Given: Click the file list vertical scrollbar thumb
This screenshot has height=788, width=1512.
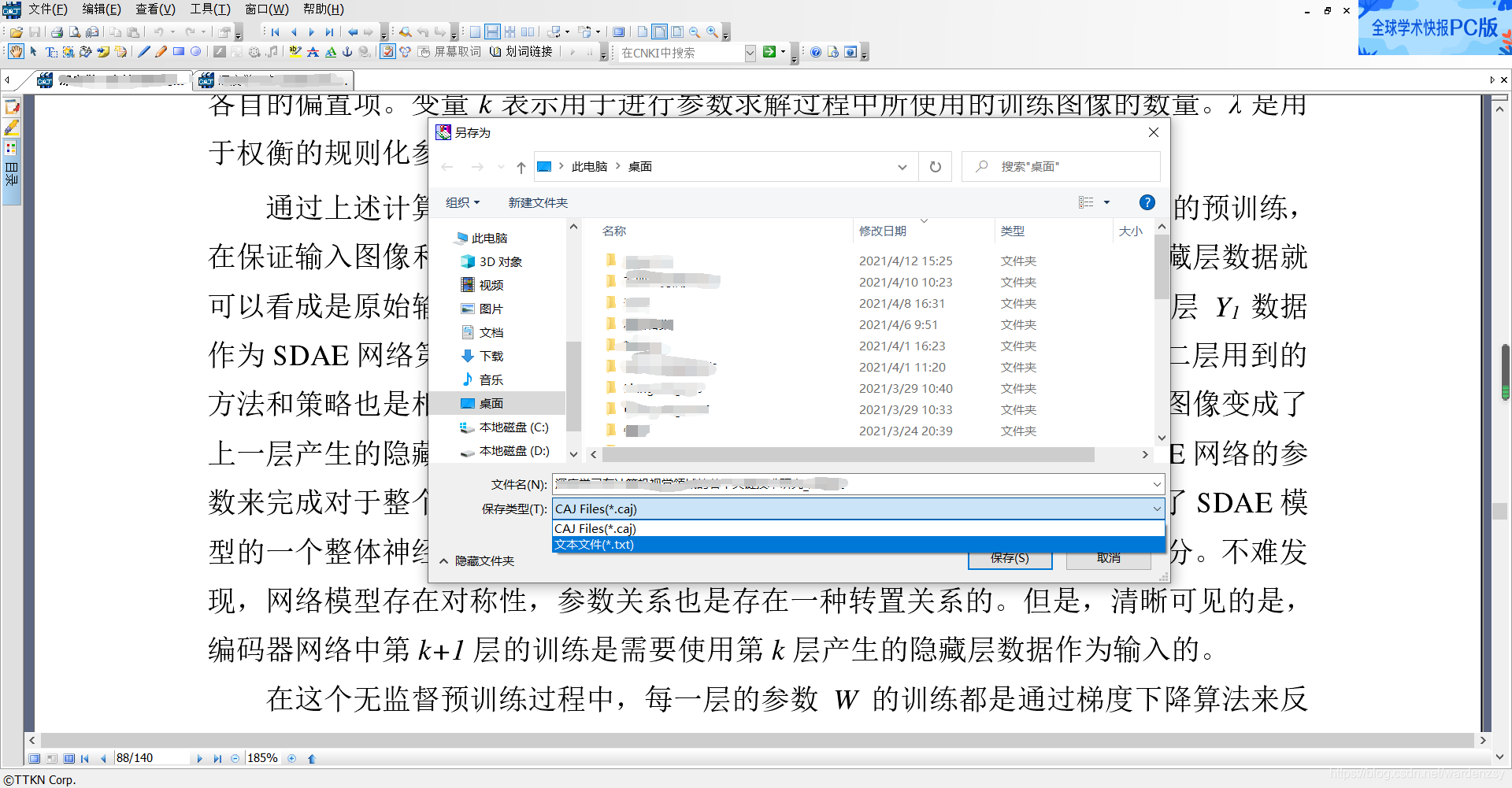Looking at the screenshot, I should pos(1162,266).
